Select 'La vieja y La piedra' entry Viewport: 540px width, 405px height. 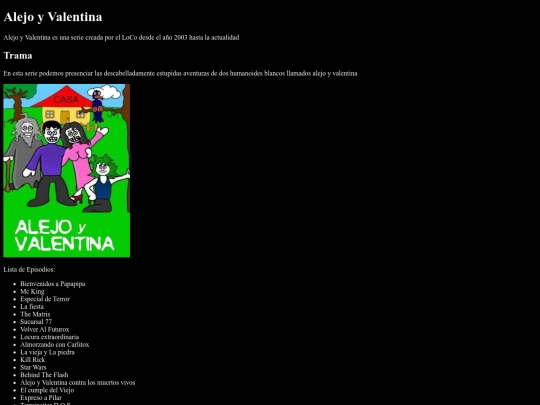click(48, 352)
